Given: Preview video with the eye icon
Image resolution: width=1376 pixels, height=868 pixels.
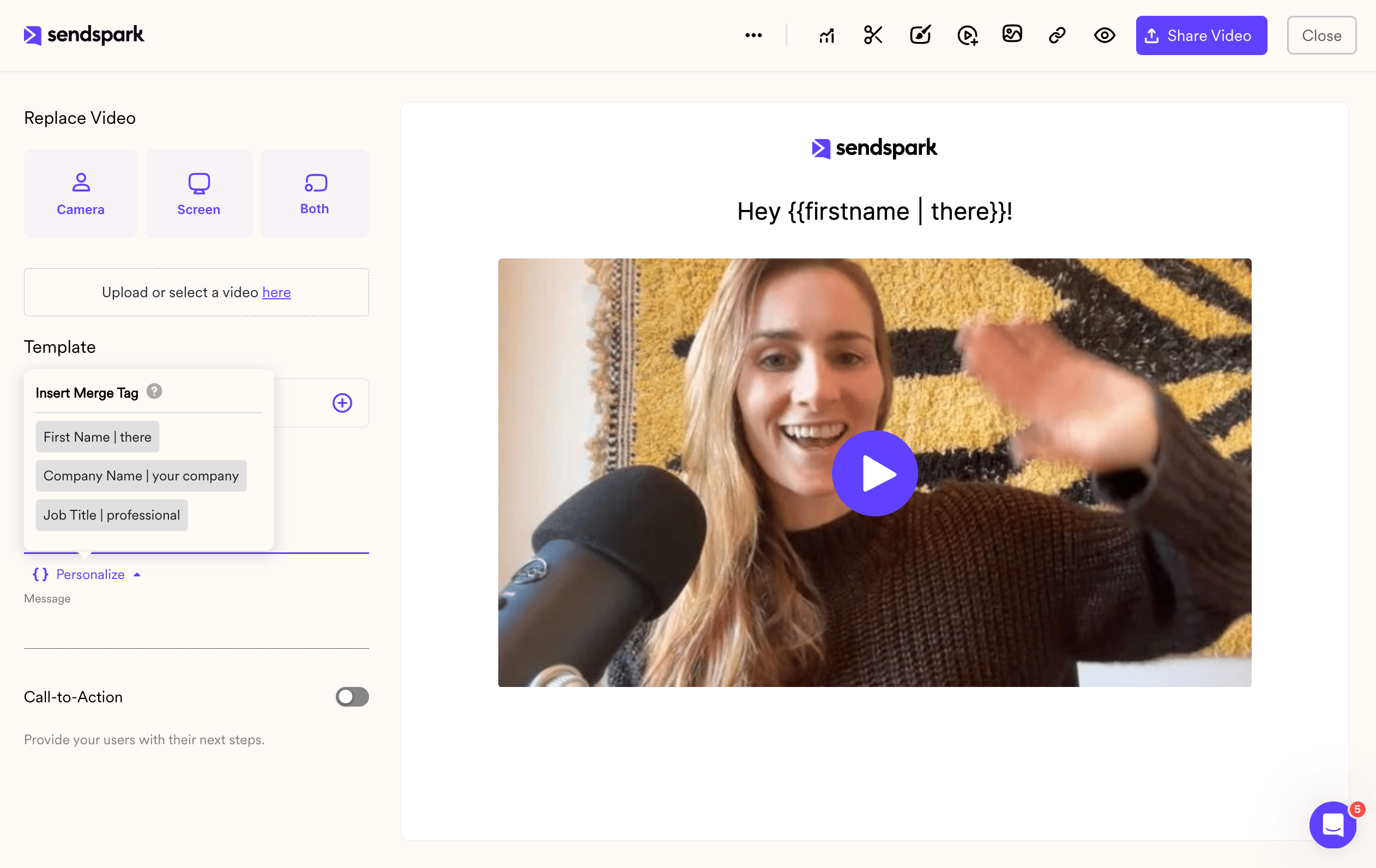Looking at the screenshot, I should point(1105,35).
